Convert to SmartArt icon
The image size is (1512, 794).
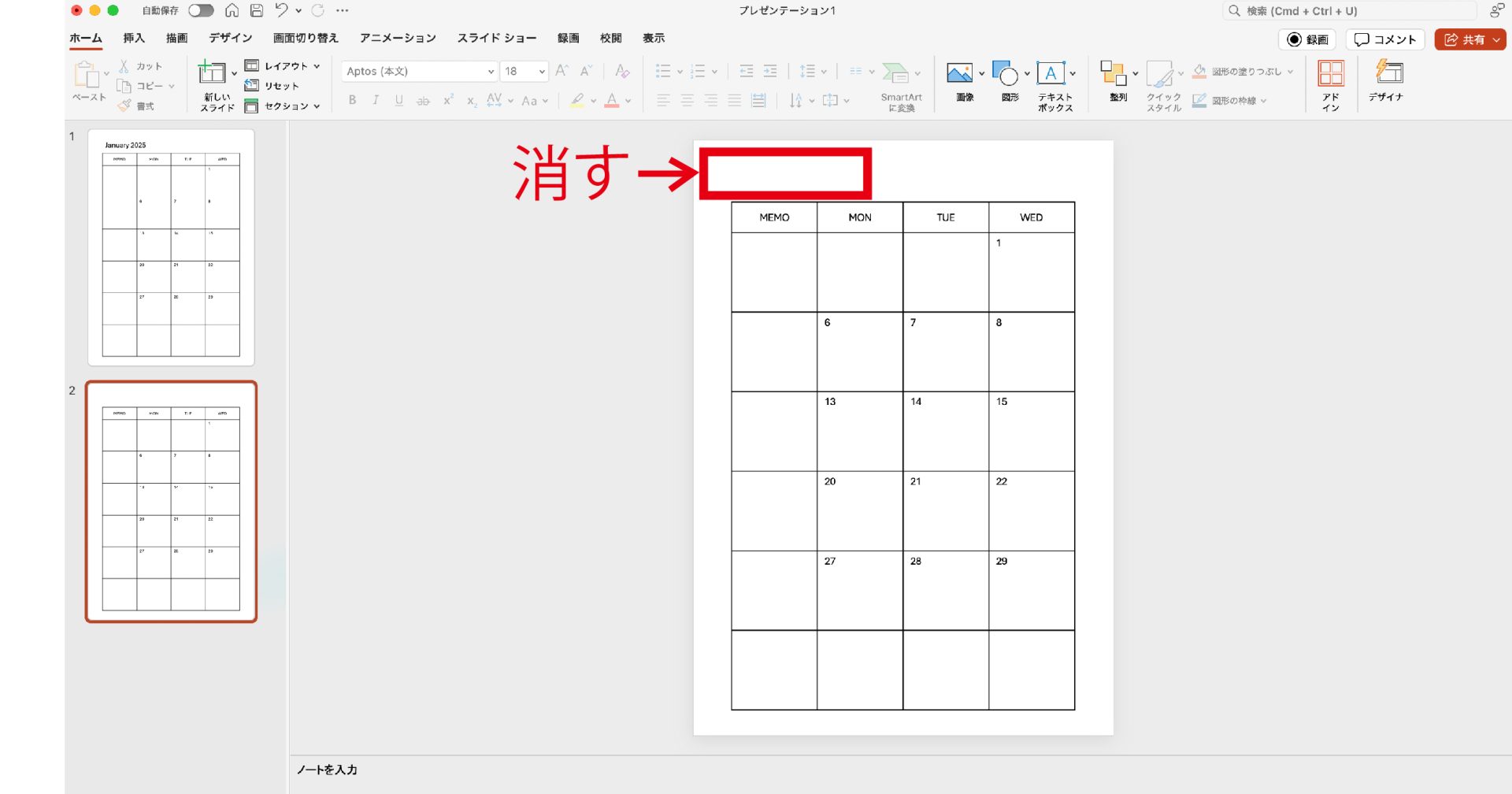(x=895, y=73)
